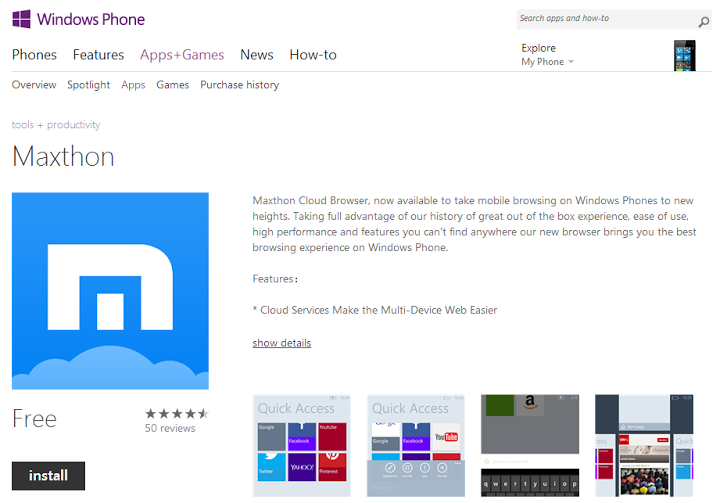The width and height of the screenshot is (720, 503).
Task: Open third screenshot showing keyboard
Action: 530,446
